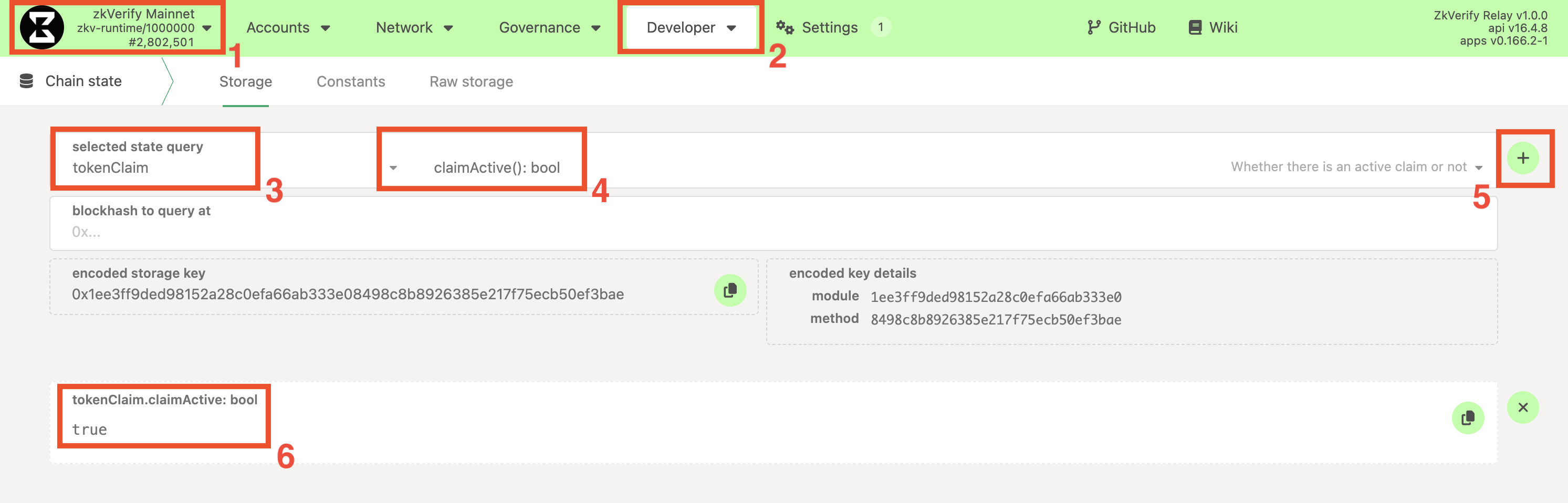Screen dimensions: 1568x503
Task: Copy the claimActive result value
Action: 1467,418
